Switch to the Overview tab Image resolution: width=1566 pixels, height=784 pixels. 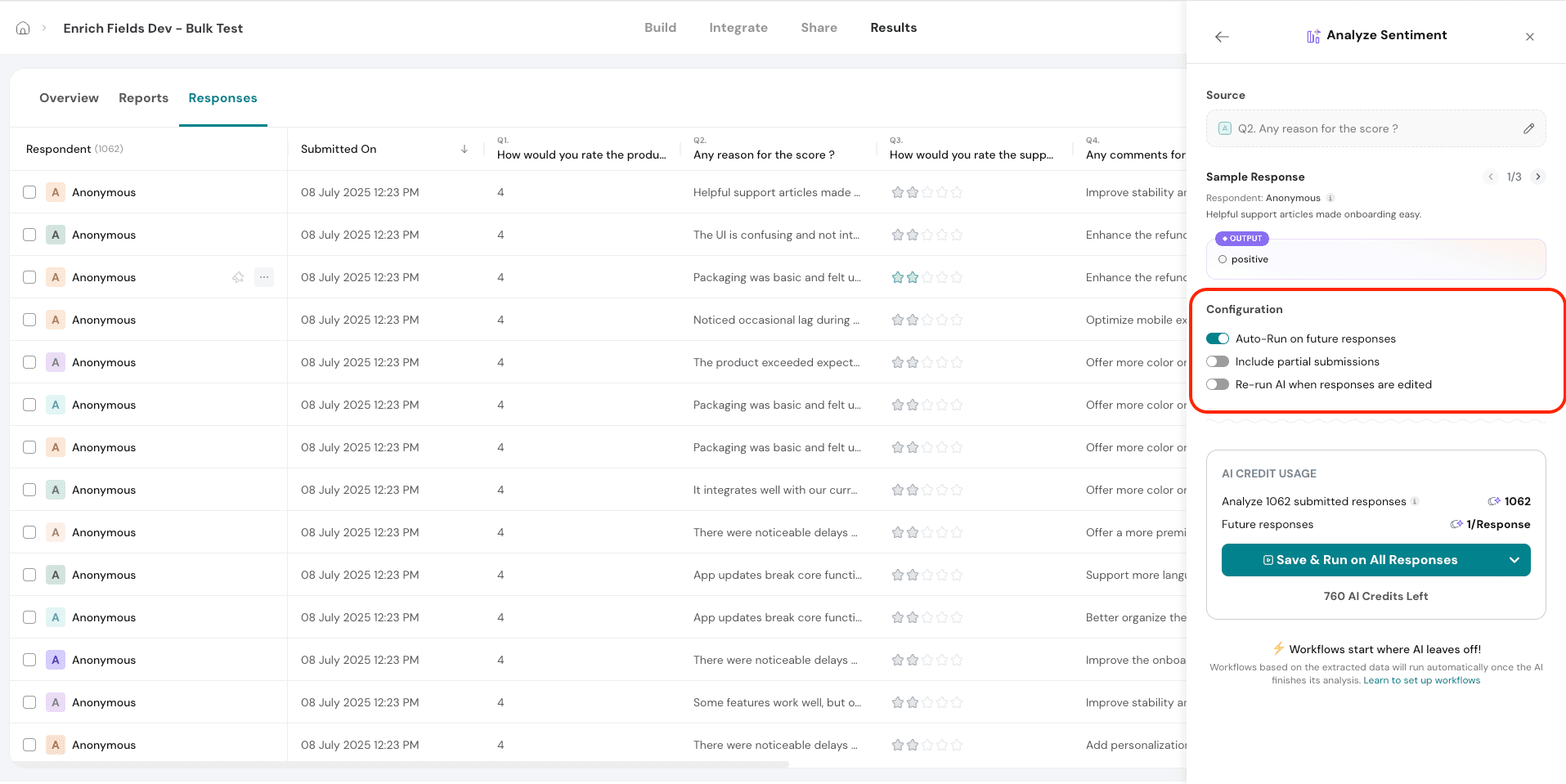click(x=69, y=98)
